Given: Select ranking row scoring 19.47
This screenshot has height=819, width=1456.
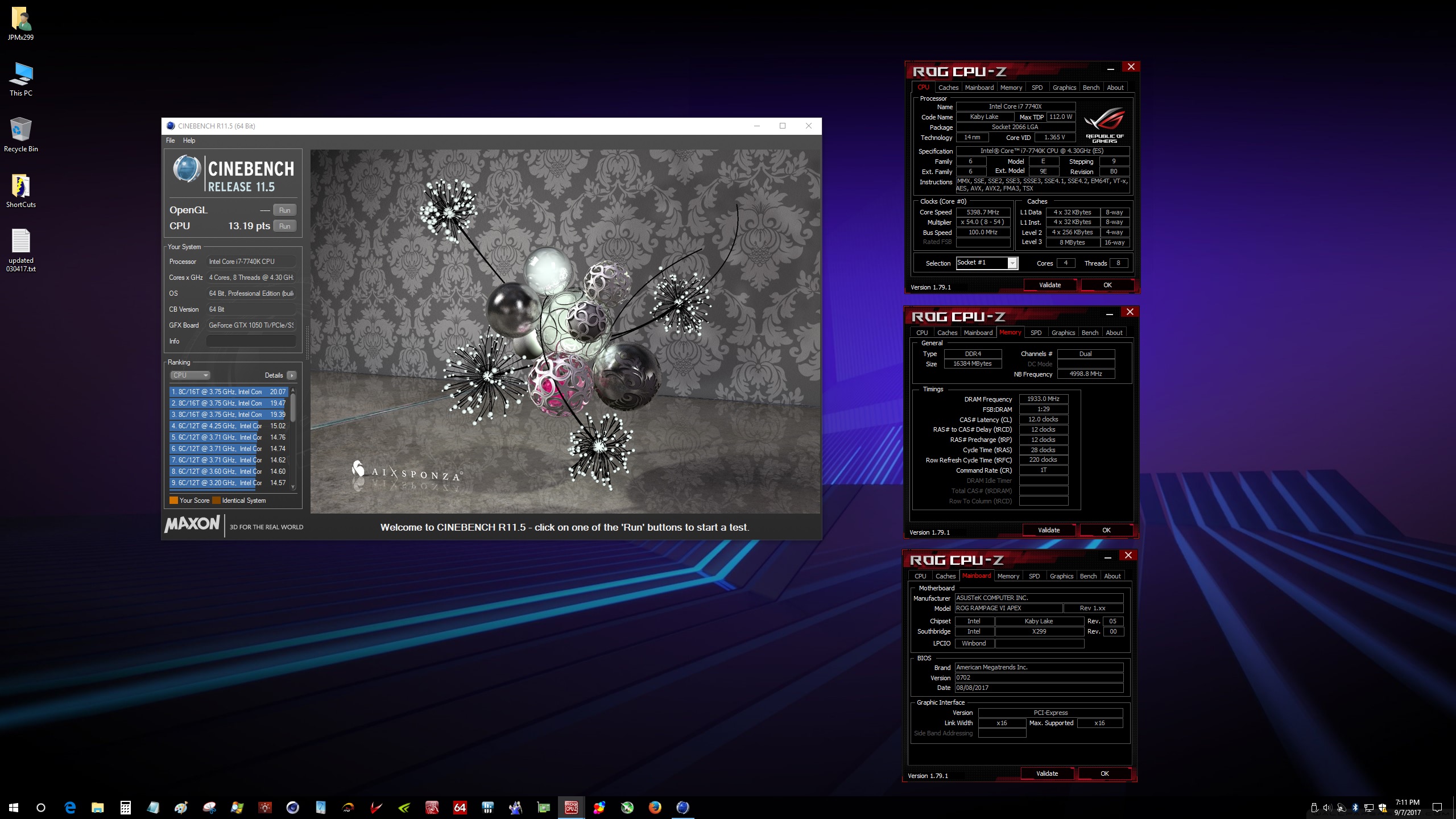Looking at the screenshot, I should tap(229, 403).
